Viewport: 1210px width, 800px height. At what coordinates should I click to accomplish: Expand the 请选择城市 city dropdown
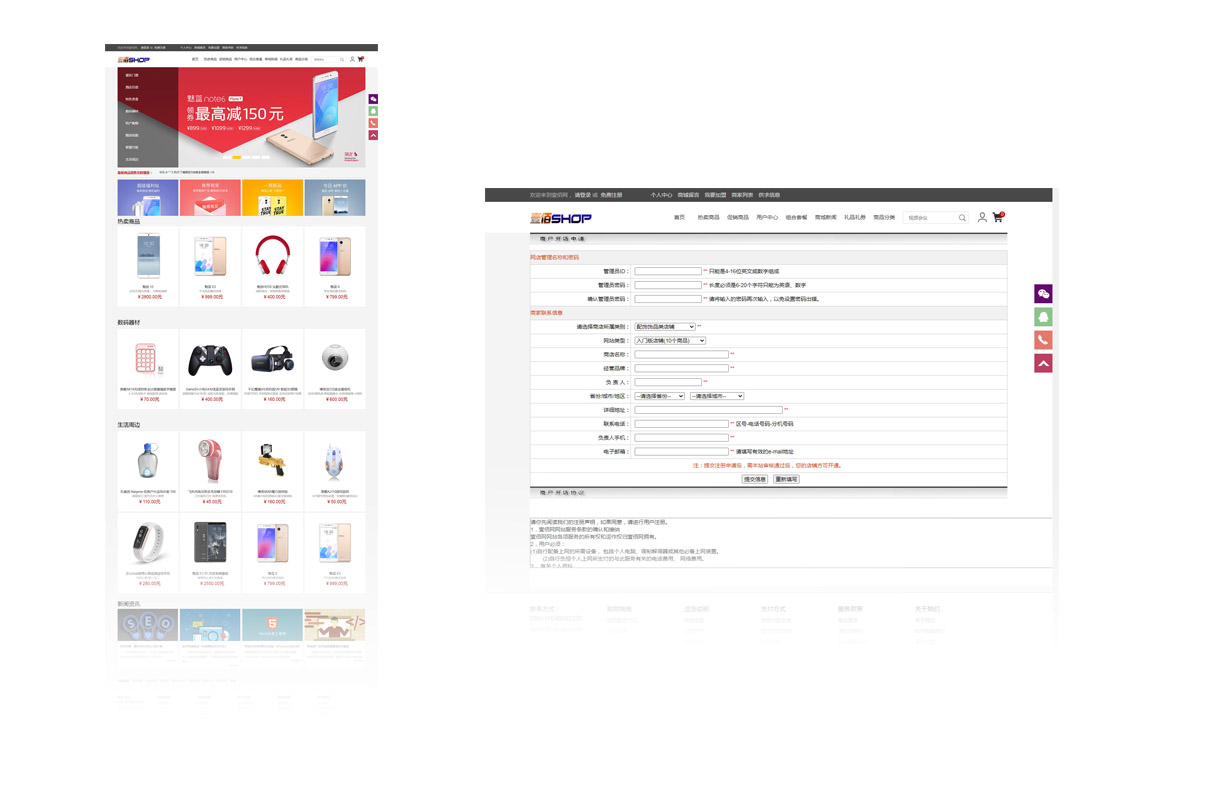[717, 396]
